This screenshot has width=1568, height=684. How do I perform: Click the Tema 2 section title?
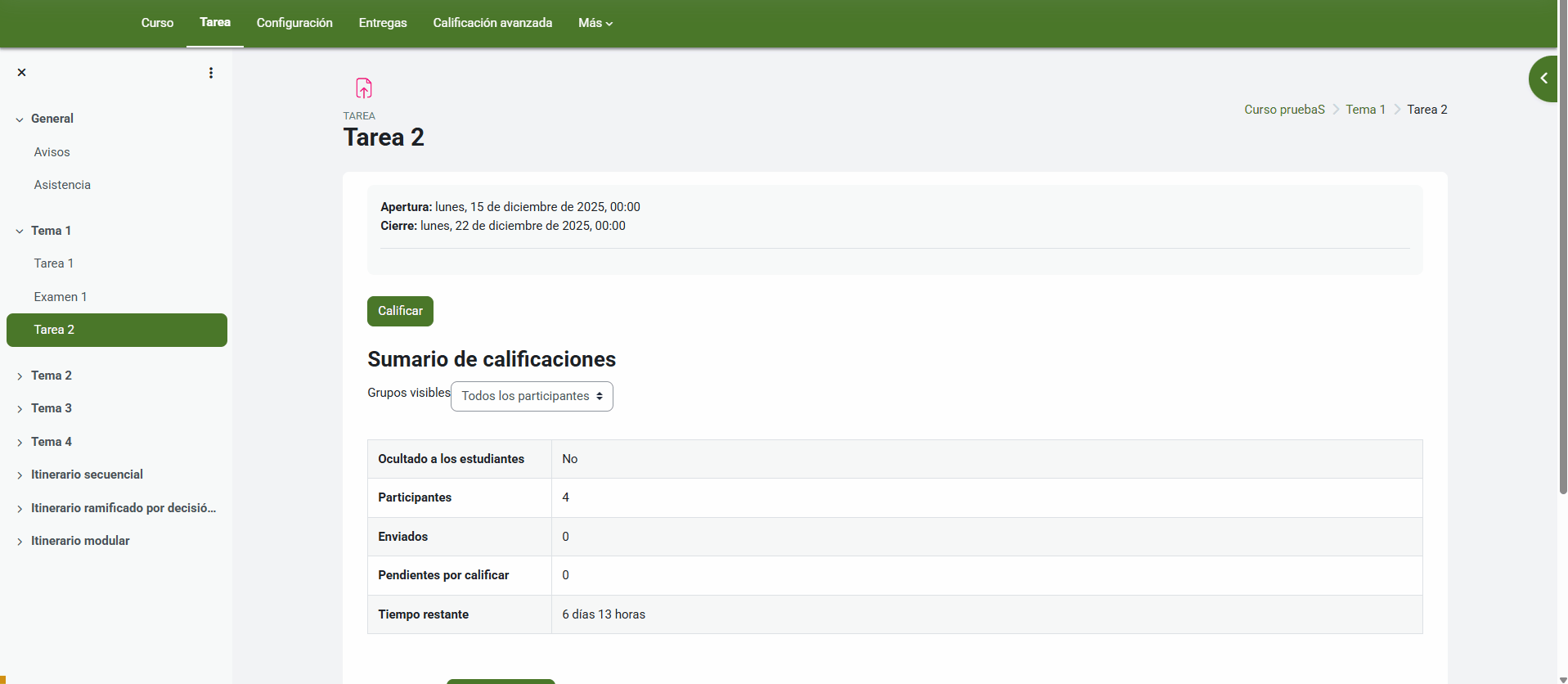tap(52, 376)
